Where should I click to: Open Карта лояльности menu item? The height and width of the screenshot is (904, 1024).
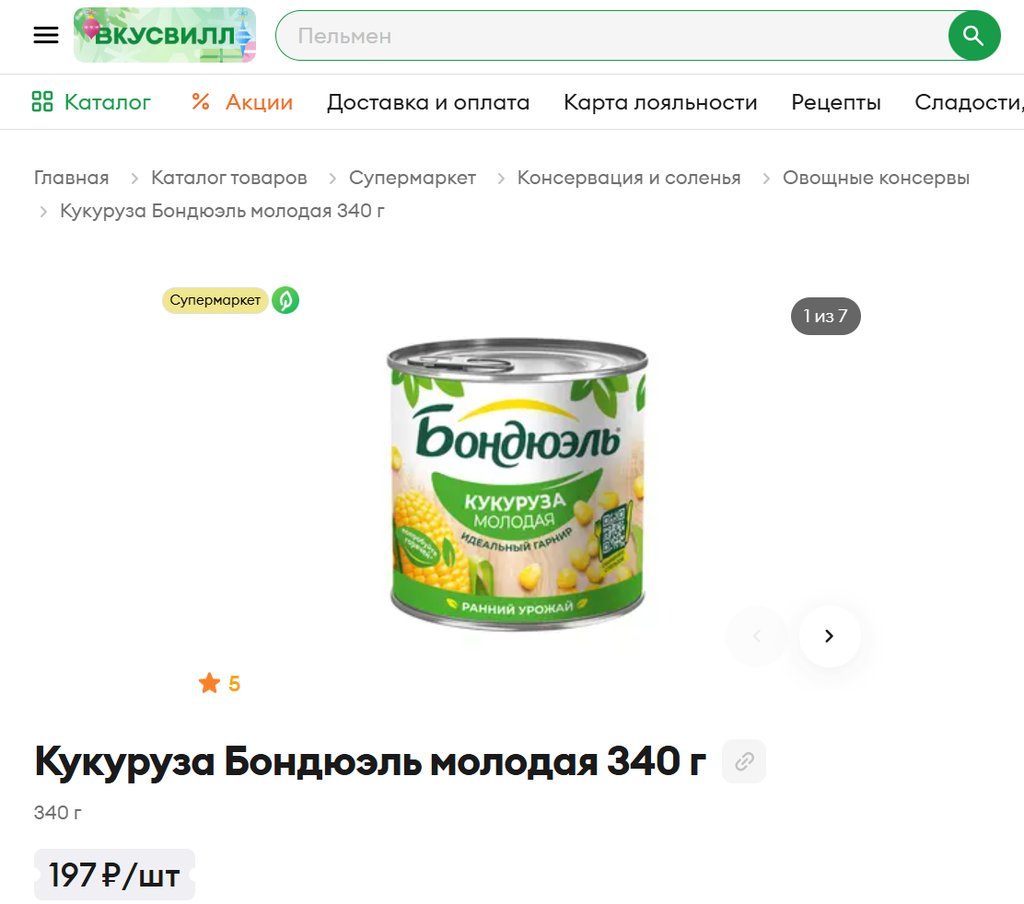pyautogui.click(x=660, y=102)
